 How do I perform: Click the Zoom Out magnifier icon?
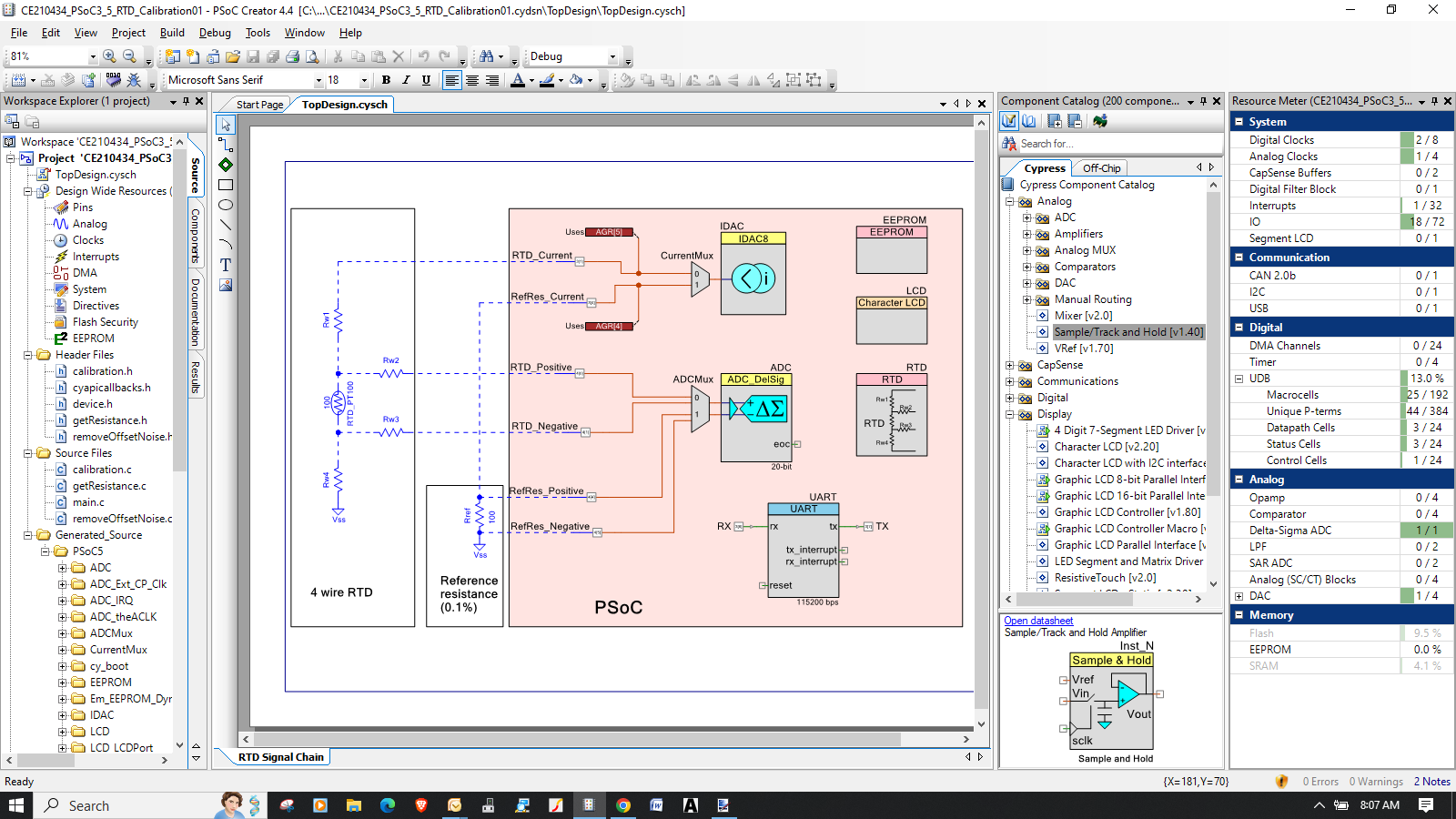[x=129, y=56]
